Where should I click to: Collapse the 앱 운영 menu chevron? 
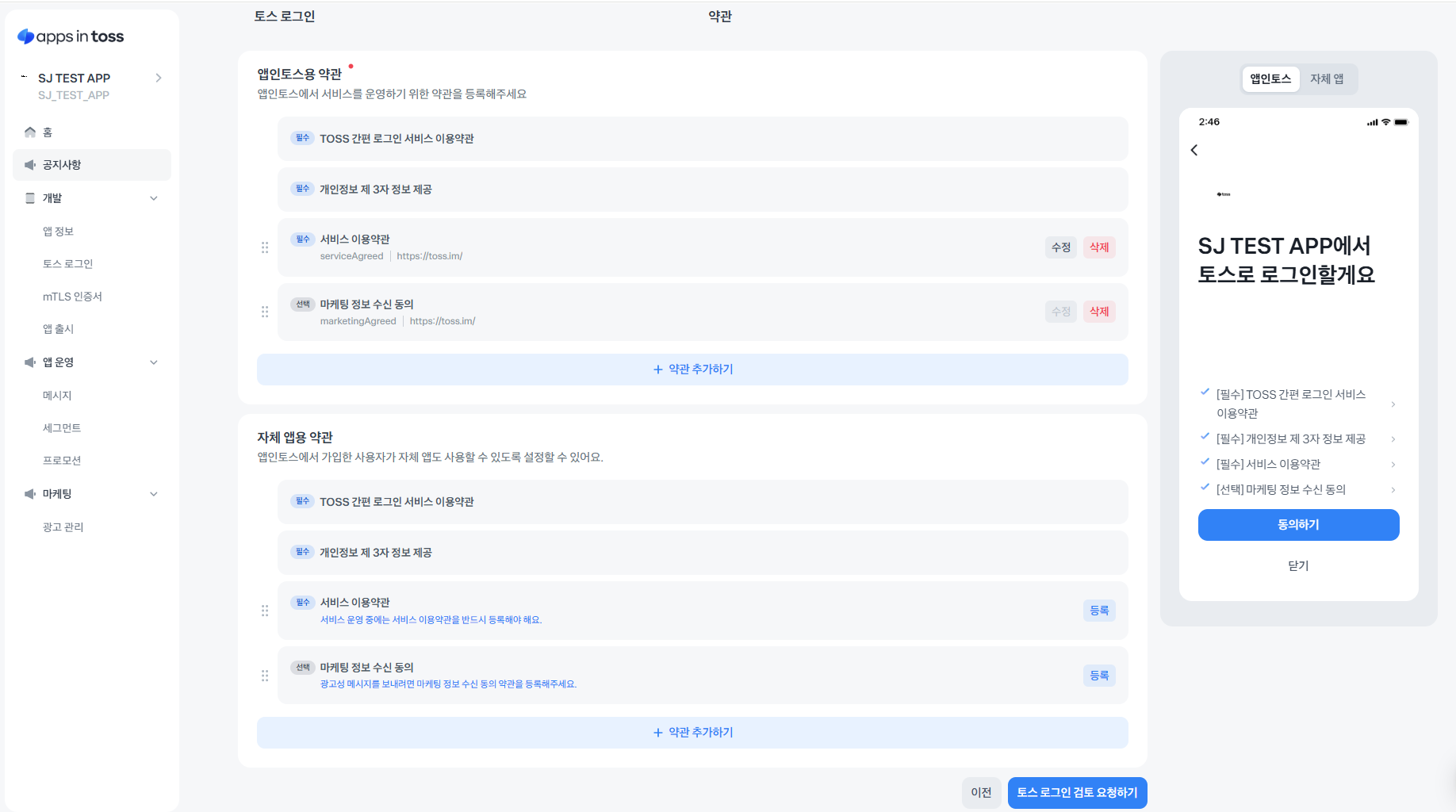tap(154, 362)
